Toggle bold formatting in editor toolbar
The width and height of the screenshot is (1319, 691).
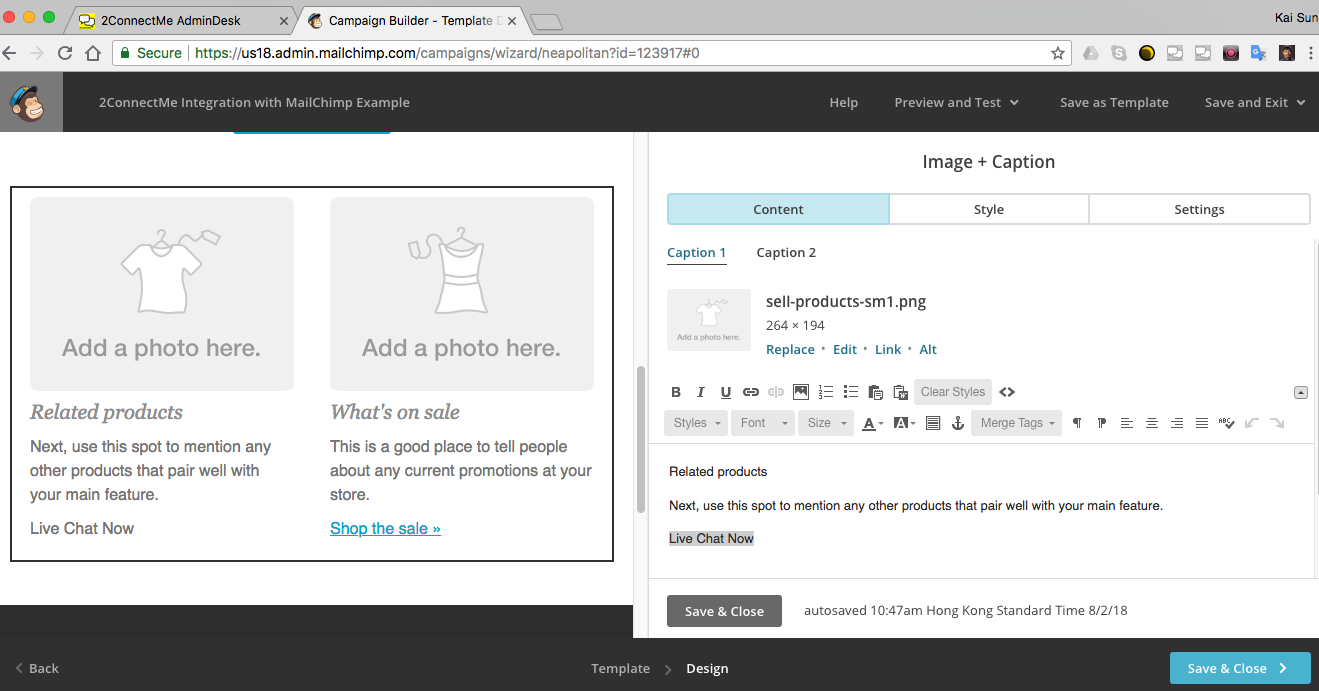[x=676, y=392]
